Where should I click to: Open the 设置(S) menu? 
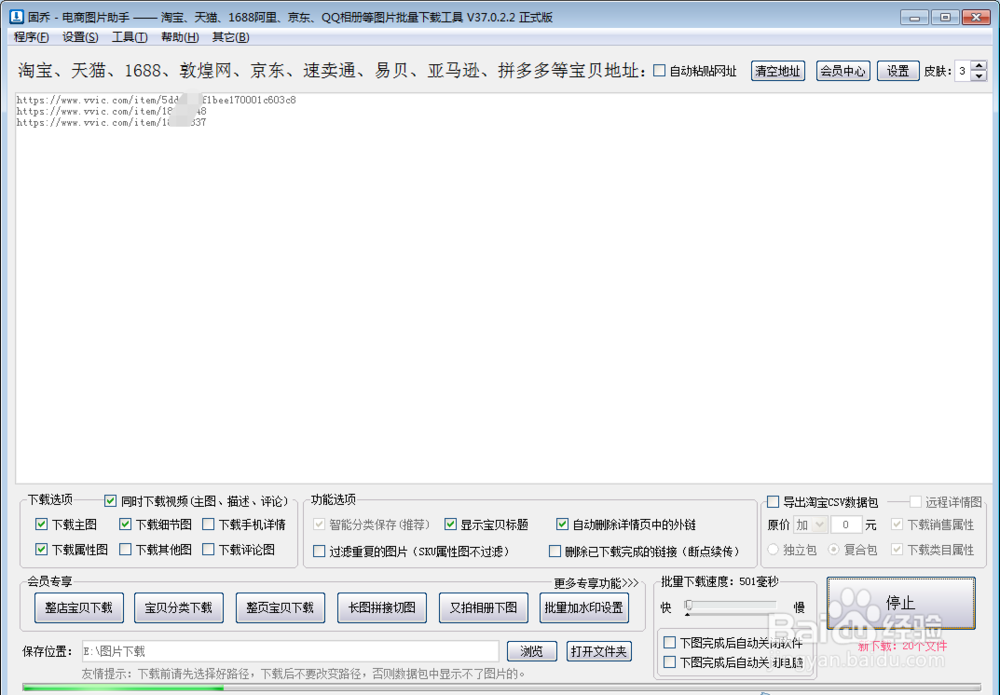[x=80, y=38]
